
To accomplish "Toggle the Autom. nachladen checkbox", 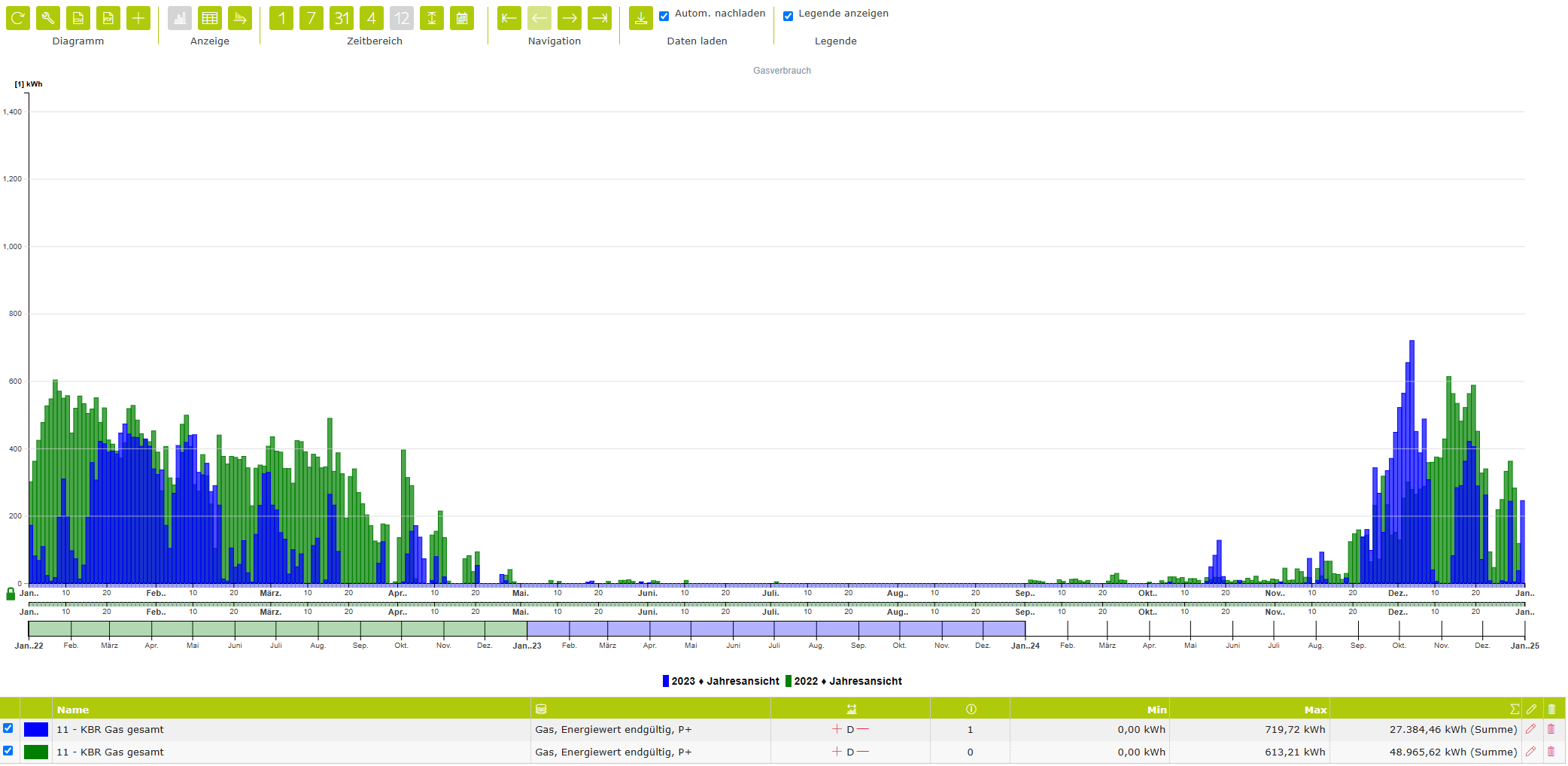I will pyautogui.click(x=664, y=16).
